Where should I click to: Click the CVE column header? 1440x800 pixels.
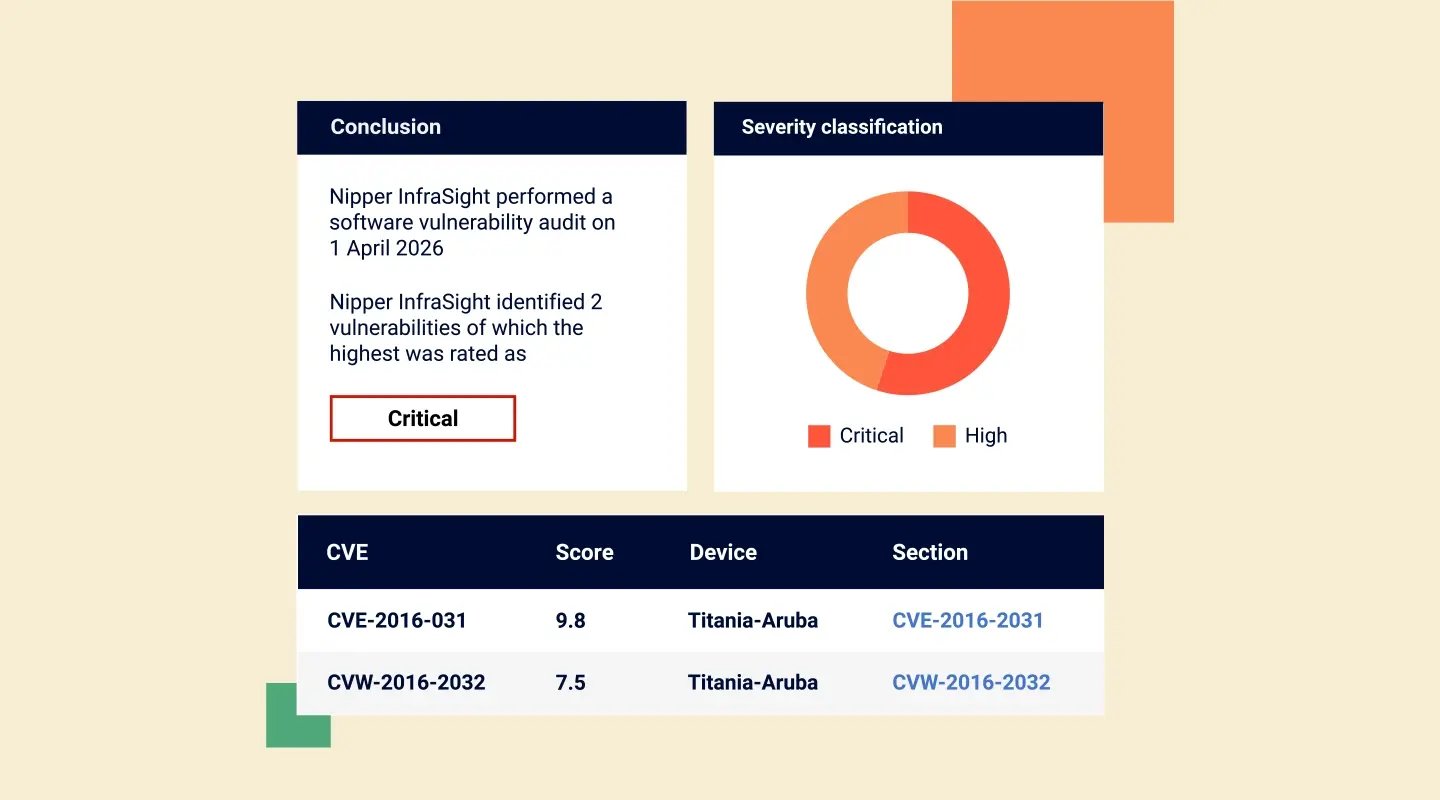[347, 552]
